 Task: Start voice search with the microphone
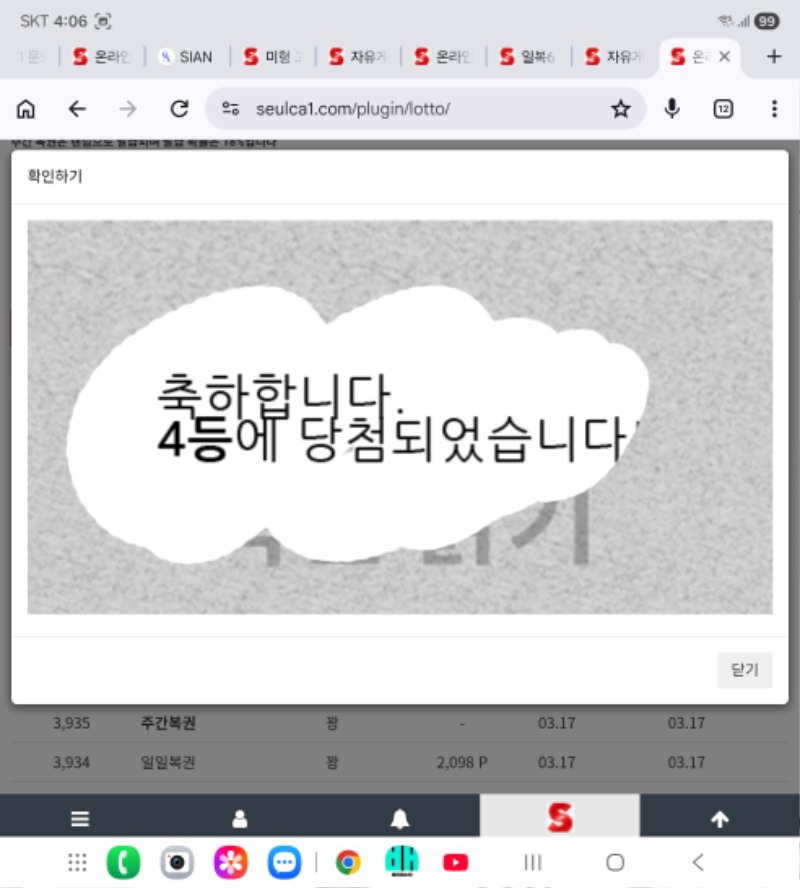(x=673, y=109)
